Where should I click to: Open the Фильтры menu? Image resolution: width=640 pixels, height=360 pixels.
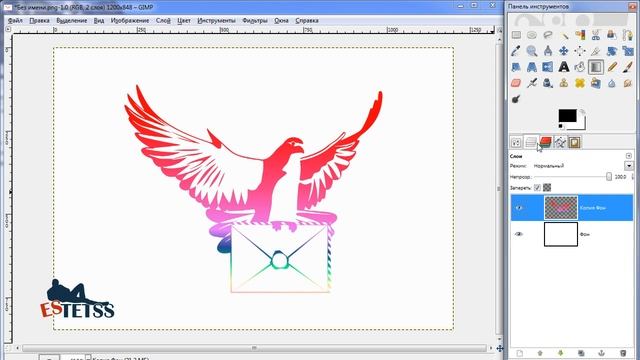pyautogui.click(x=255, y=20)
